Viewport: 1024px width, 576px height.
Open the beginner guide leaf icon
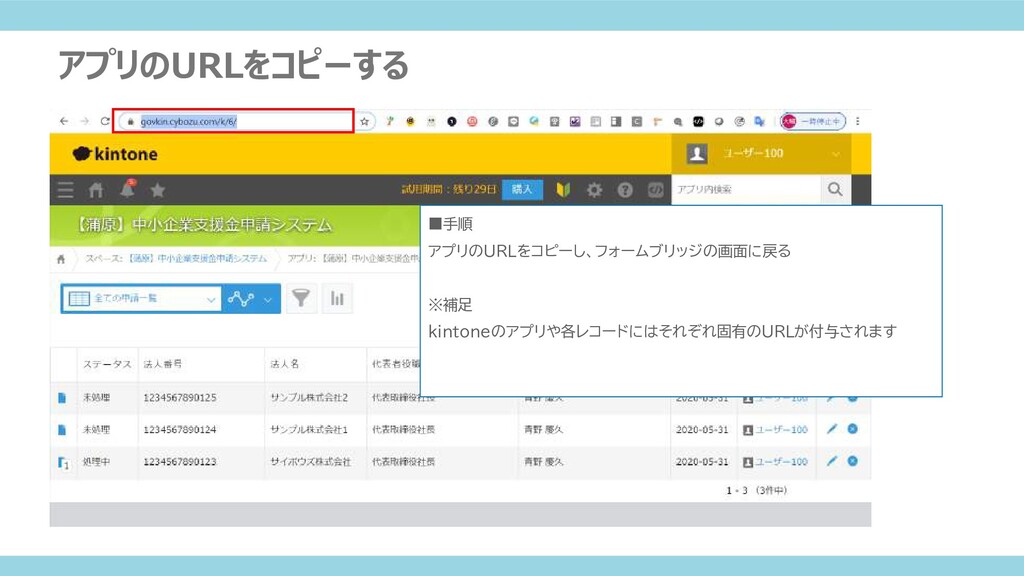[x=563, y=189]
